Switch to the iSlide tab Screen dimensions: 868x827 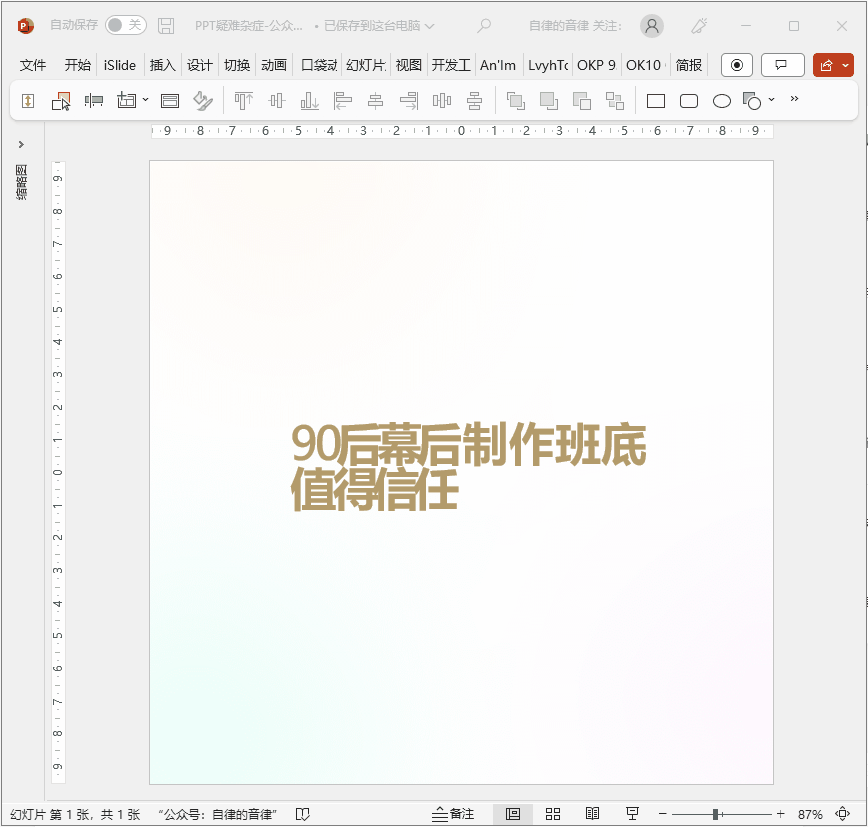coord(120,65)
